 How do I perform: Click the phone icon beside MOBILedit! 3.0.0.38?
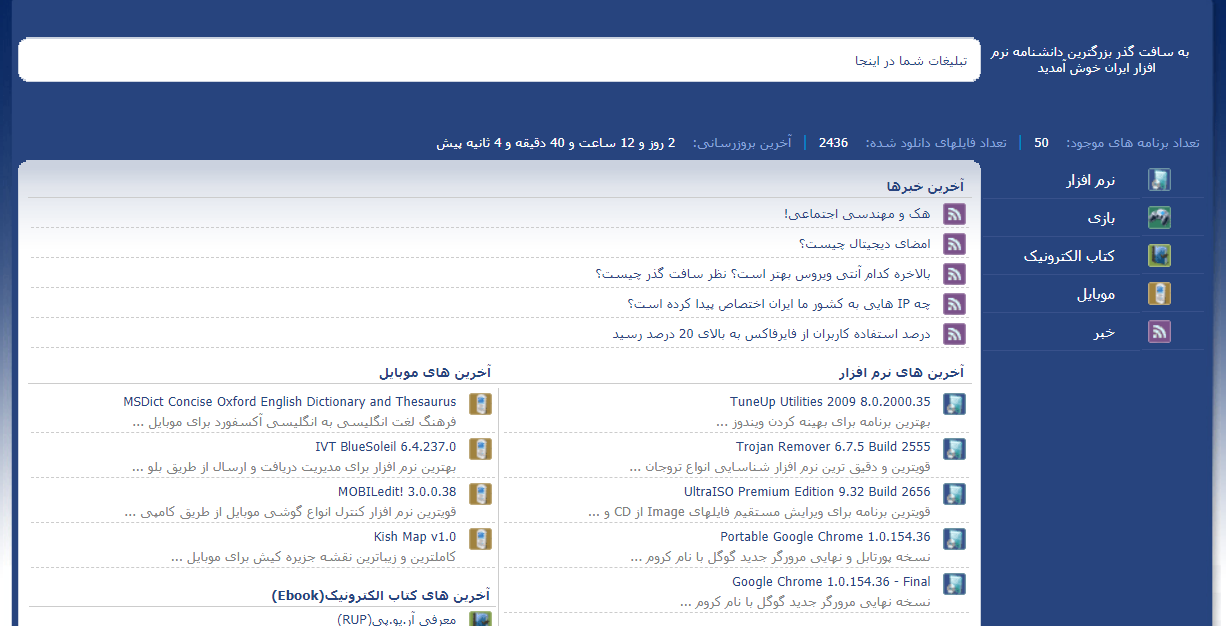(481, 494)
